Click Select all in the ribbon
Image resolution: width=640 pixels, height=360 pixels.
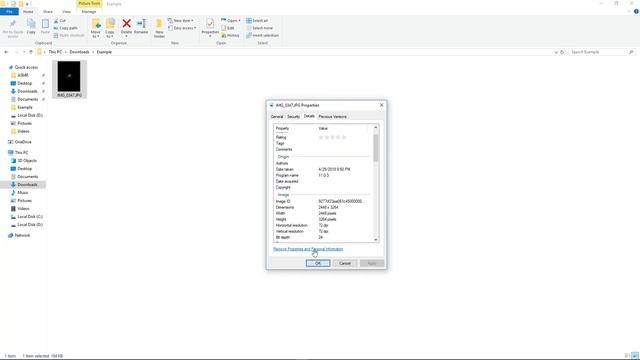[257, 20]
